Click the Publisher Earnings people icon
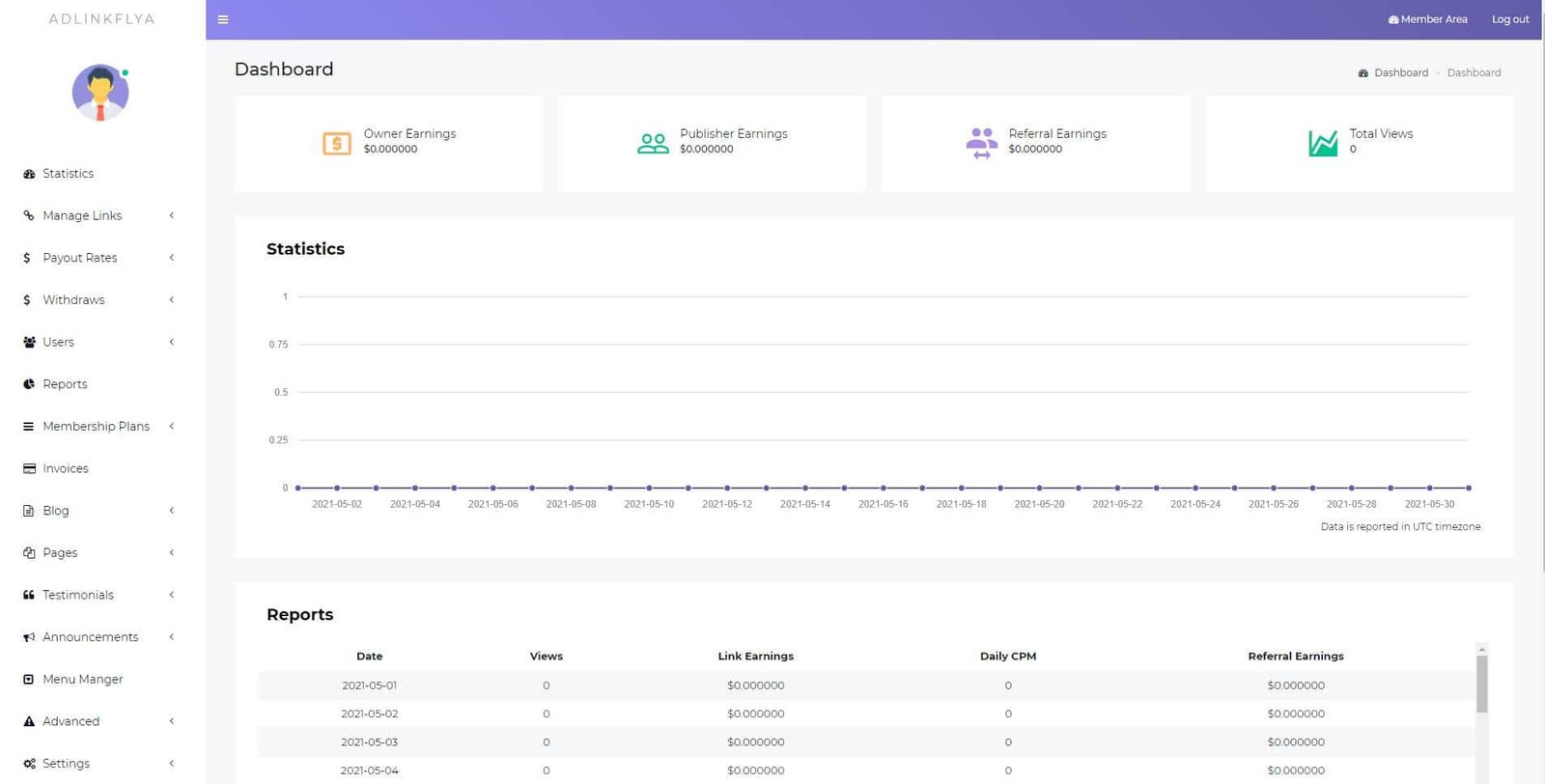The height and width of the screenshot is (784, 1545). [x=653, y=144]
